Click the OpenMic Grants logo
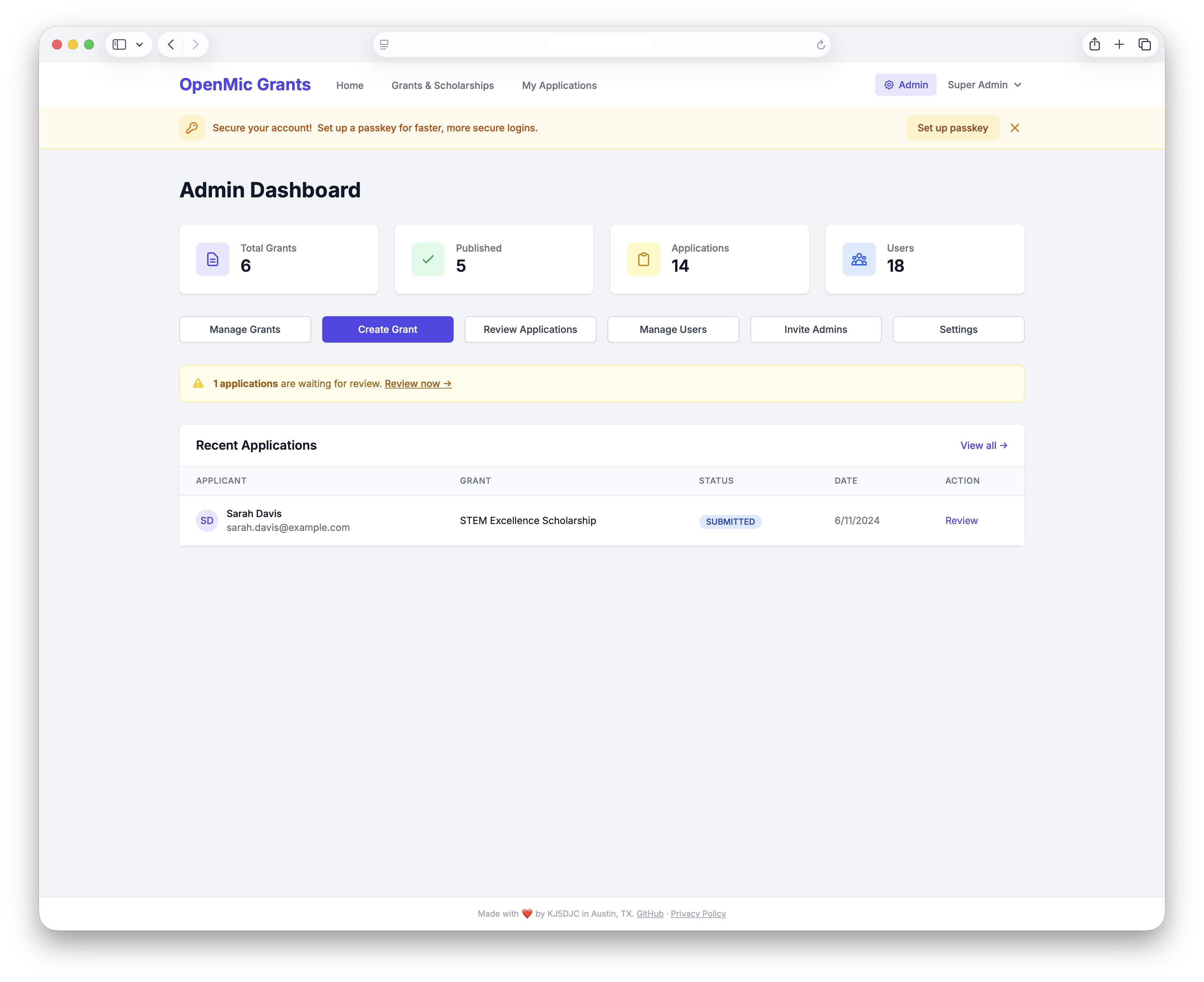Screen dimensions: 1204x982 click(x=245, y=84)
